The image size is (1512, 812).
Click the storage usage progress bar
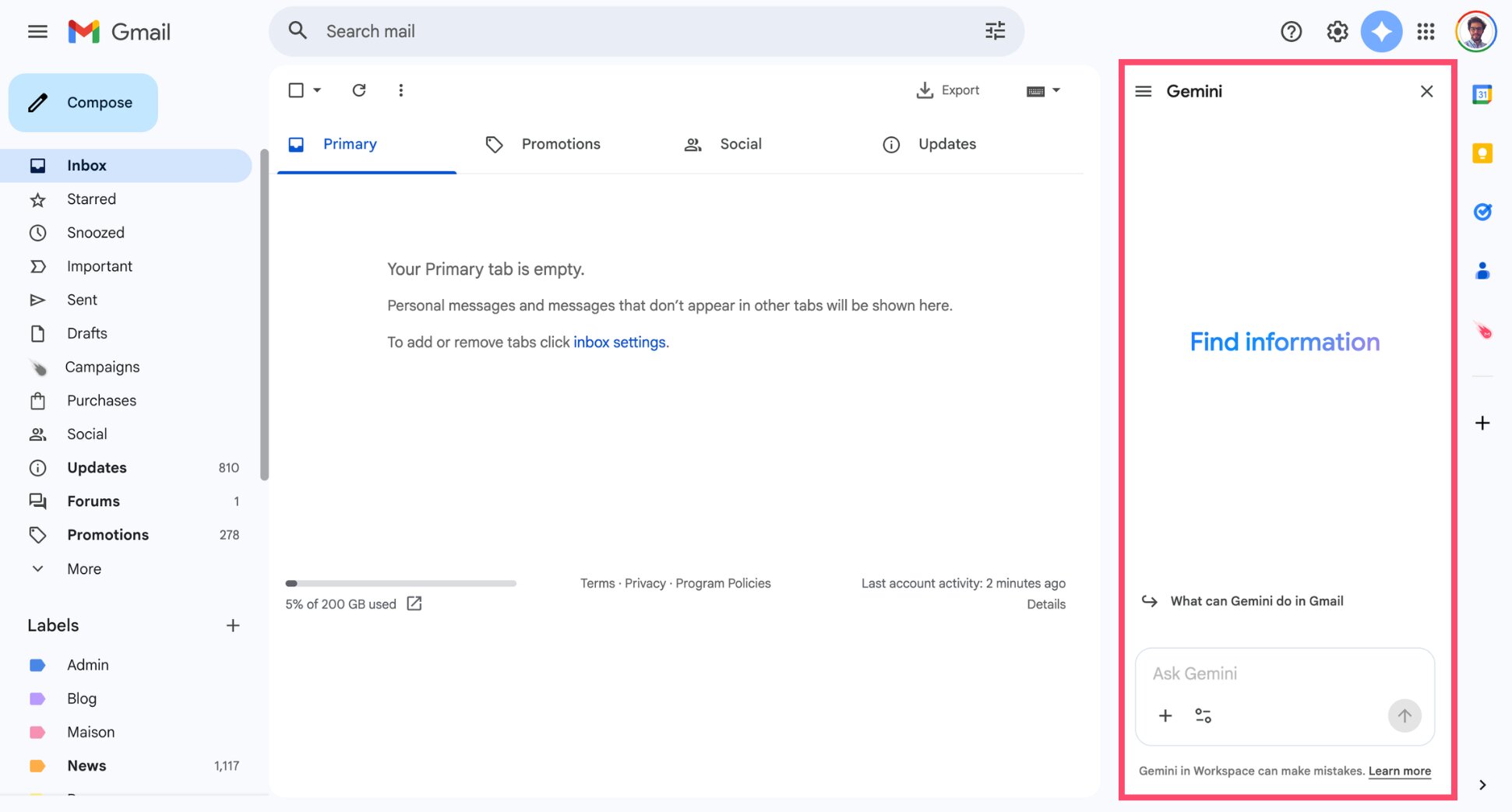400,583
